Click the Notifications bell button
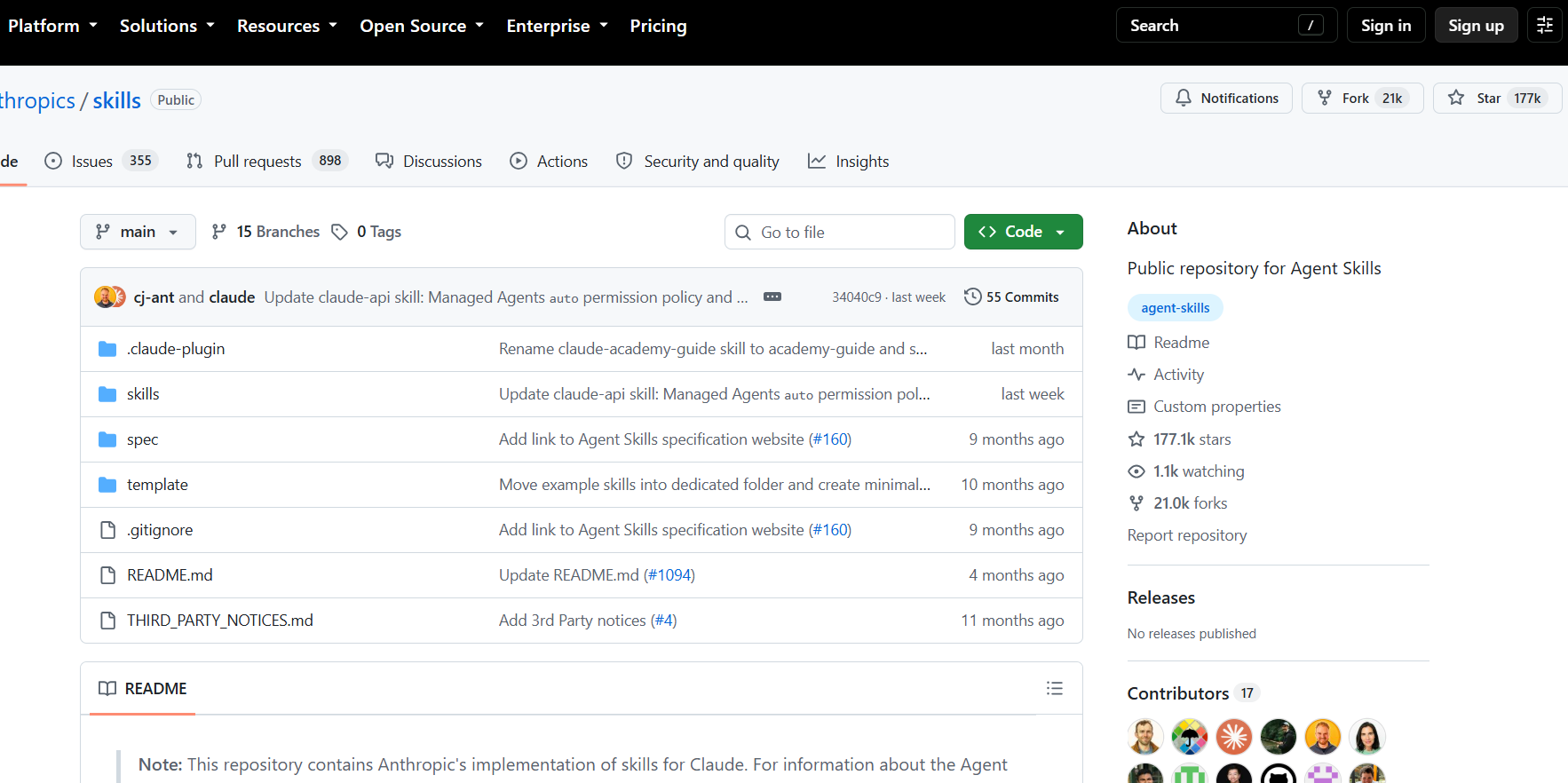 (x=1227, y=98)
